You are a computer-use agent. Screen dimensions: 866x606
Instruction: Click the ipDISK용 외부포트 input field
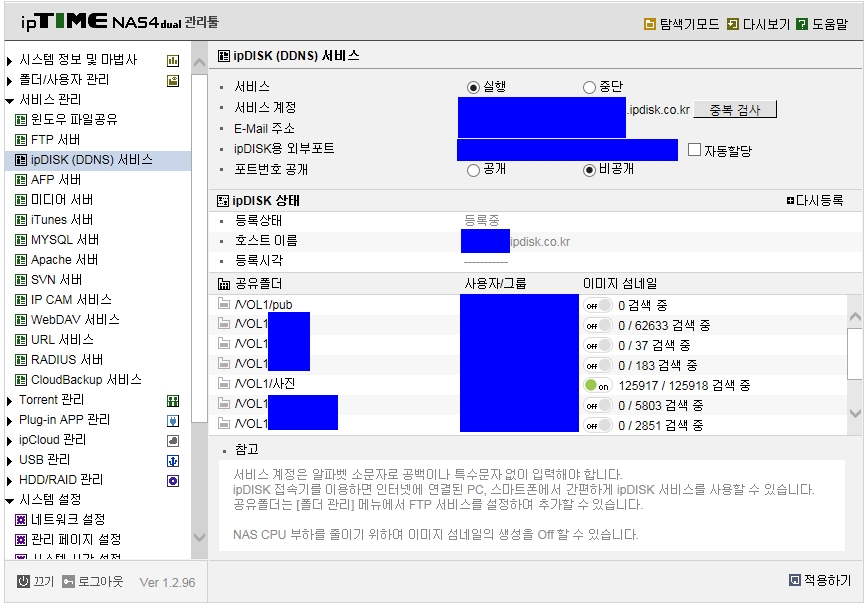(x=567, y=150)
